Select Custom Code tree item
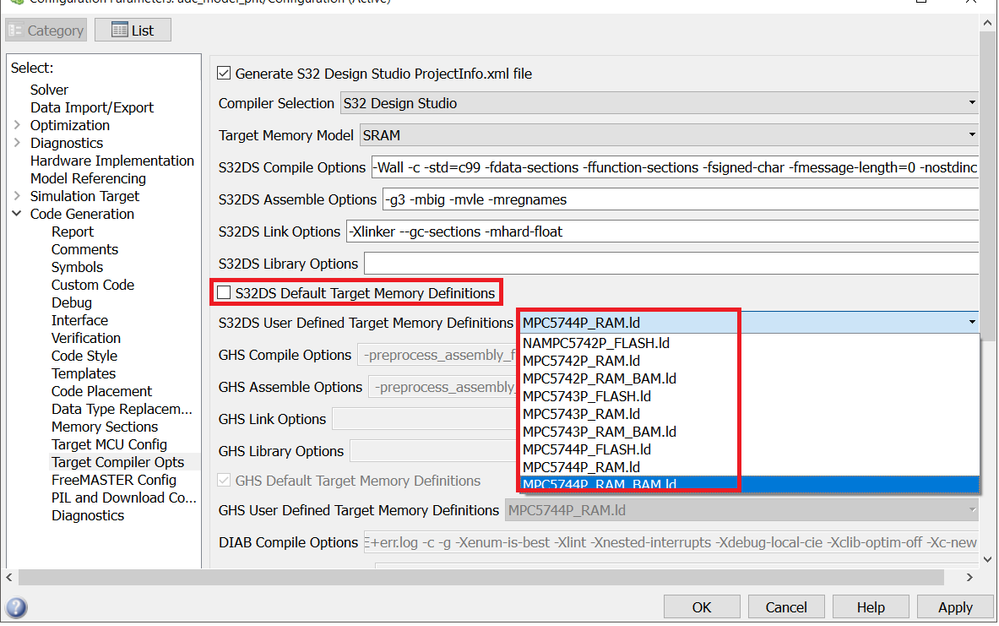The height and width of the screenshot is (626, 999). pyautogui.click(x=93, y=285)
